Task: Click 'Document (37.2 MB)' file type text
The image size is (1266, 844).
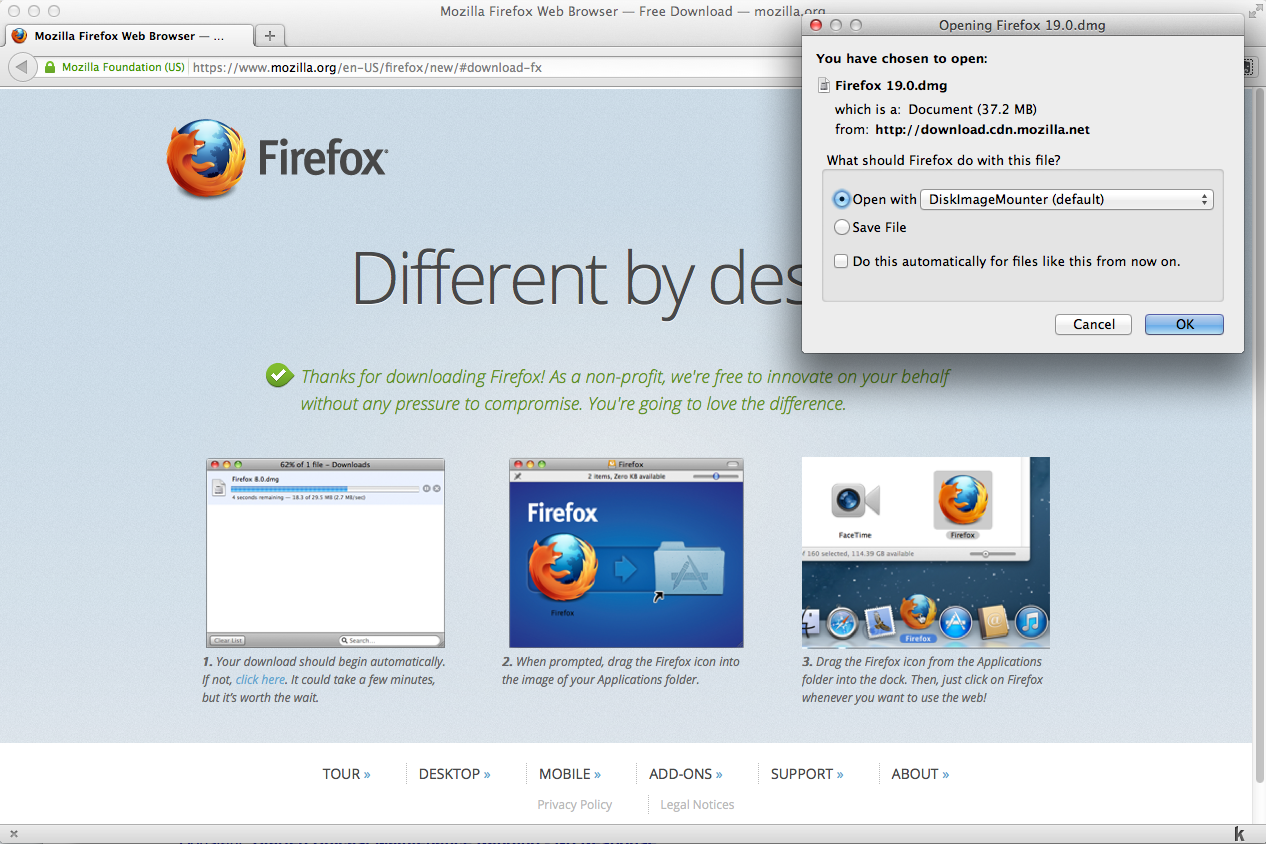Action: point(972,109)
